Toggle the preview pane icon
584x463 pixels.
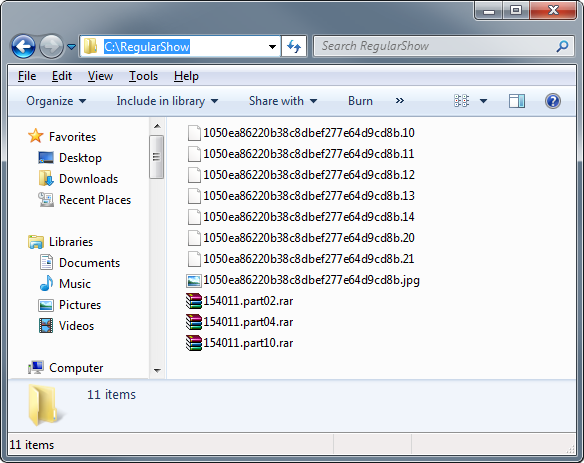517,101
